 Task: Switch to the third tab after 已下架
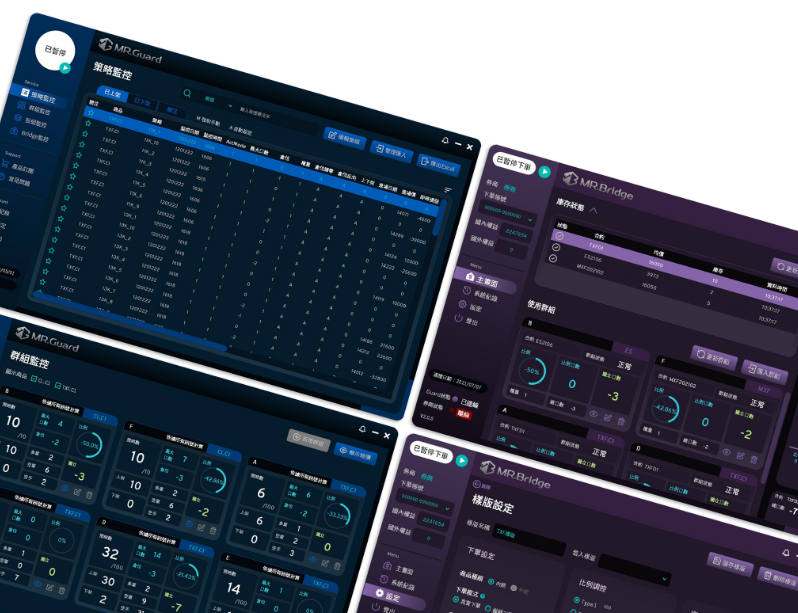point(172,110)
